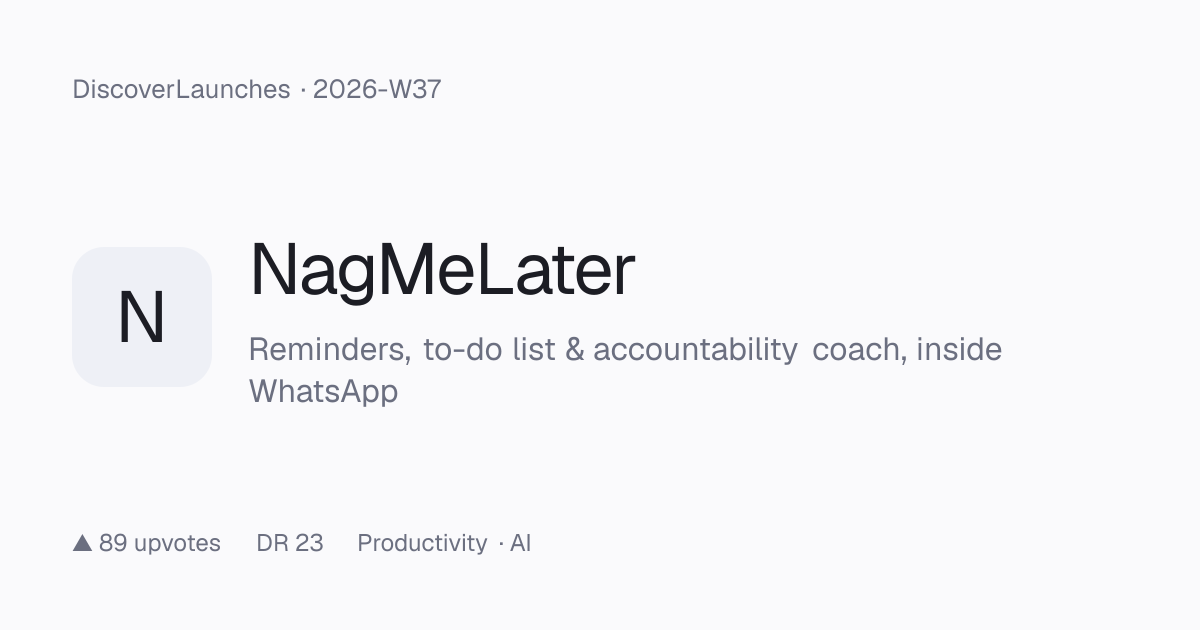Click the upvote triangle icon

click(83, 543)
